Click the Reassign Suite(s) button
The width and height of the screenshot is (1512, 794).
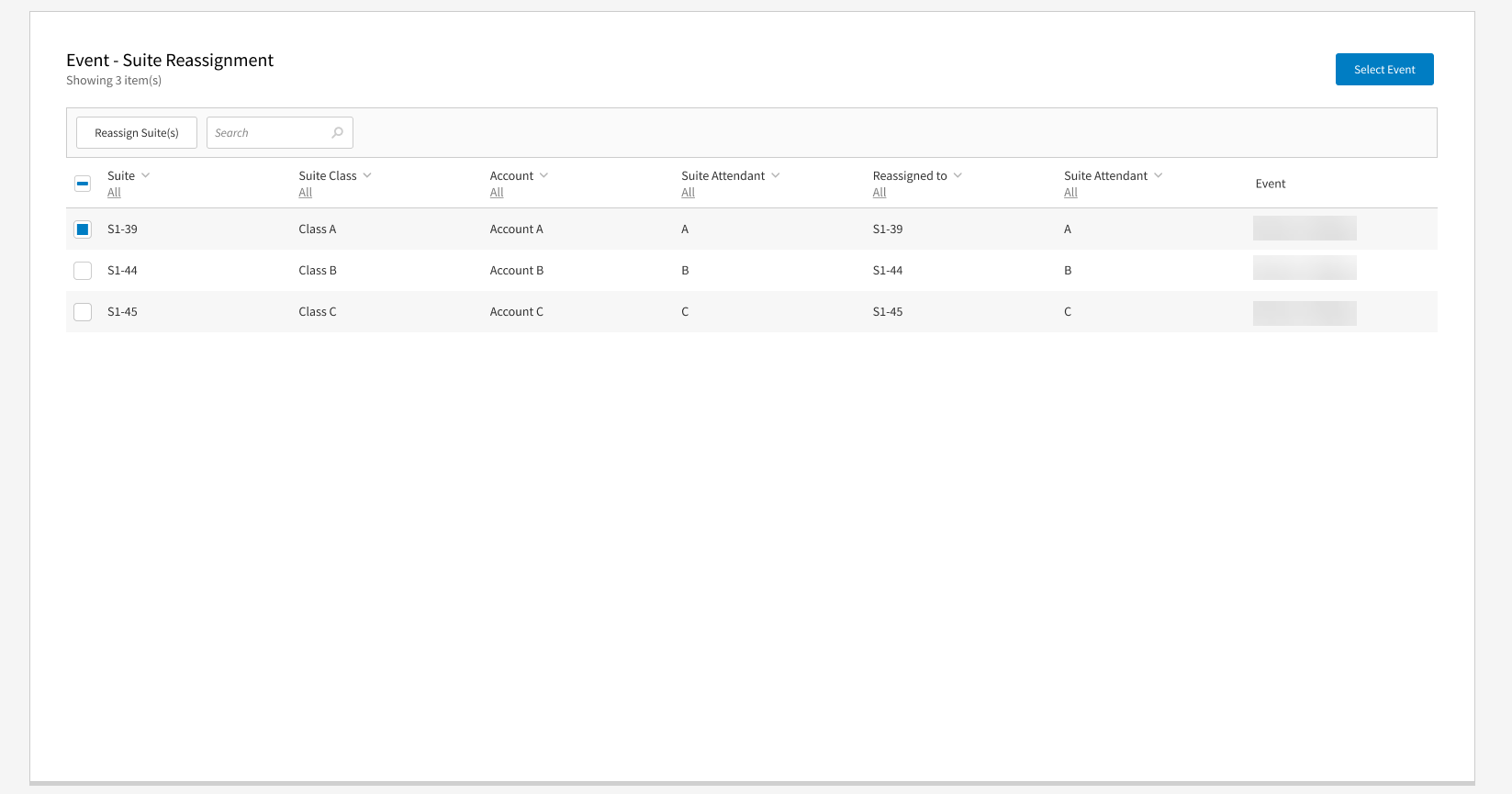click(137, 133)
